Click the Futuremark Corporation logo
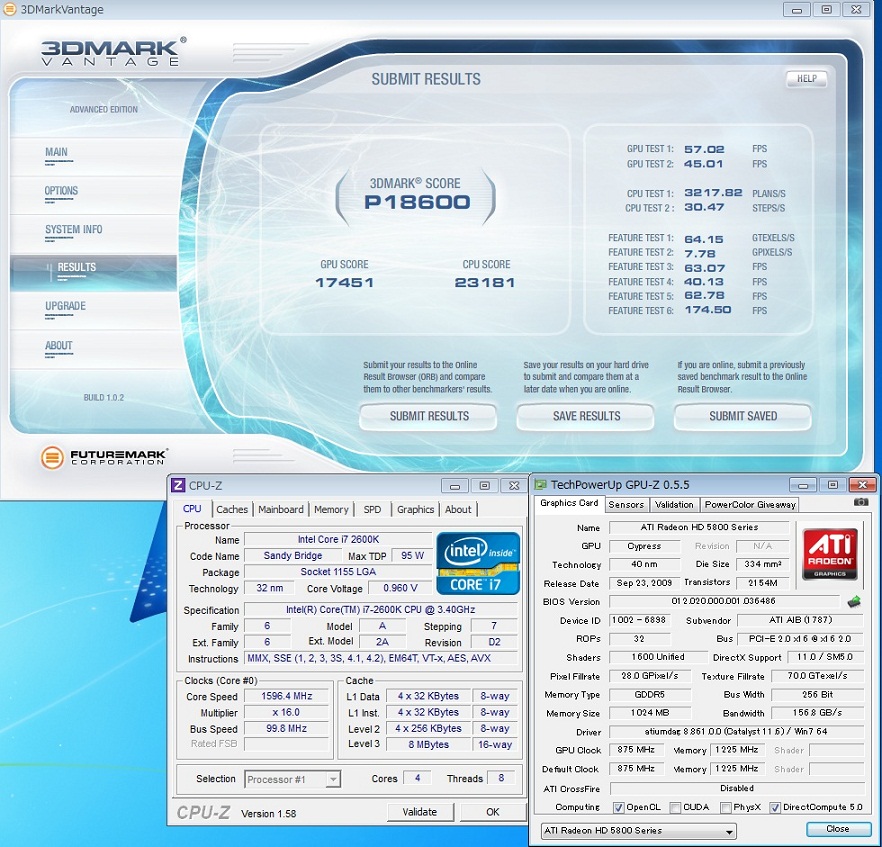The width and height of the screenshot is (882, 847). pyautogui.click(x=105, y=459)
